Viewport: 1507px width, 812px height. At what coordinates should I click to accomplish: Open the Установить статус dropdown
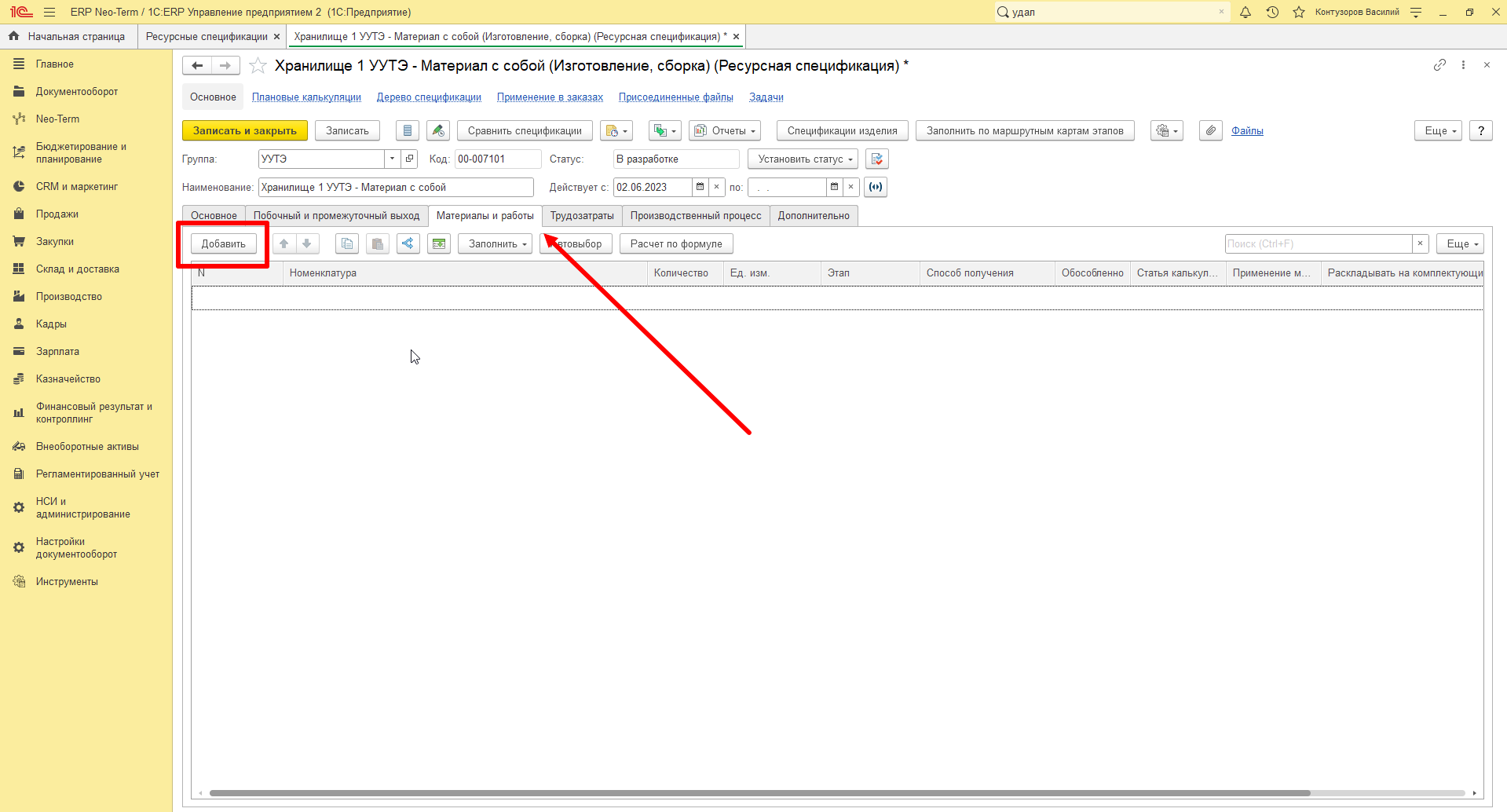pos(803,159)
